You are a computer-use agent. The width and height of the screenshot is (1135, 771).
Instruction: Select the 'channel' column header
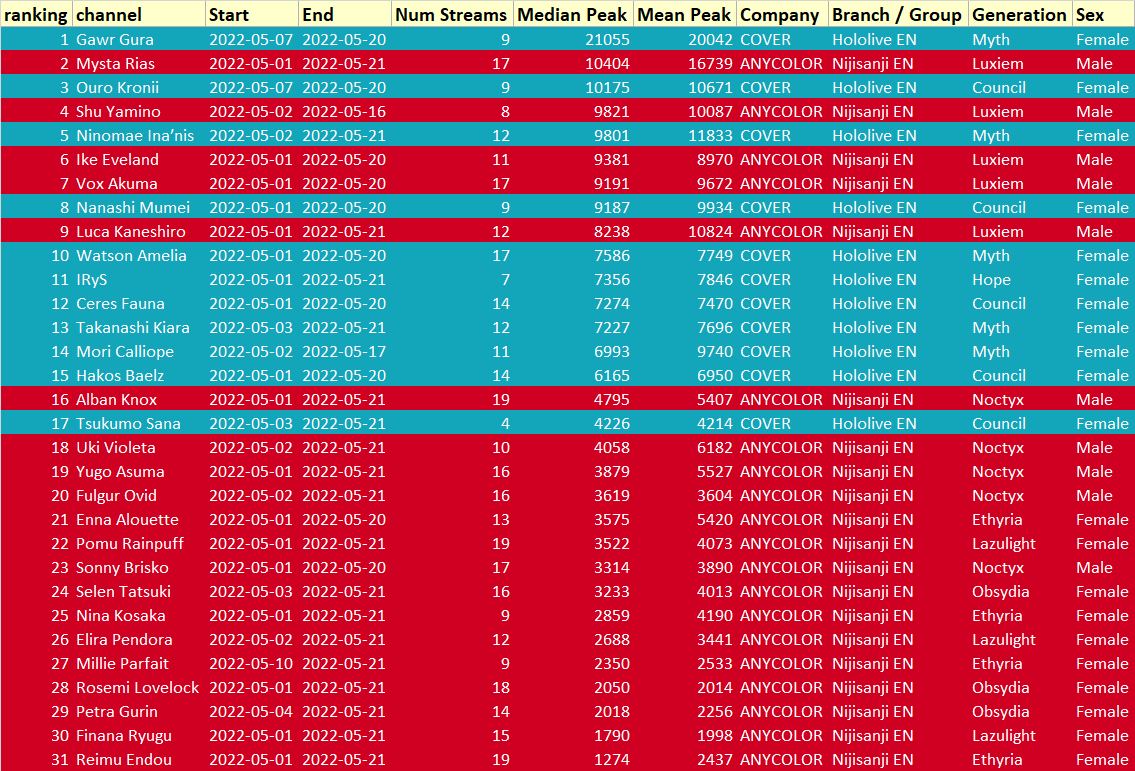[x=138, y=14]
